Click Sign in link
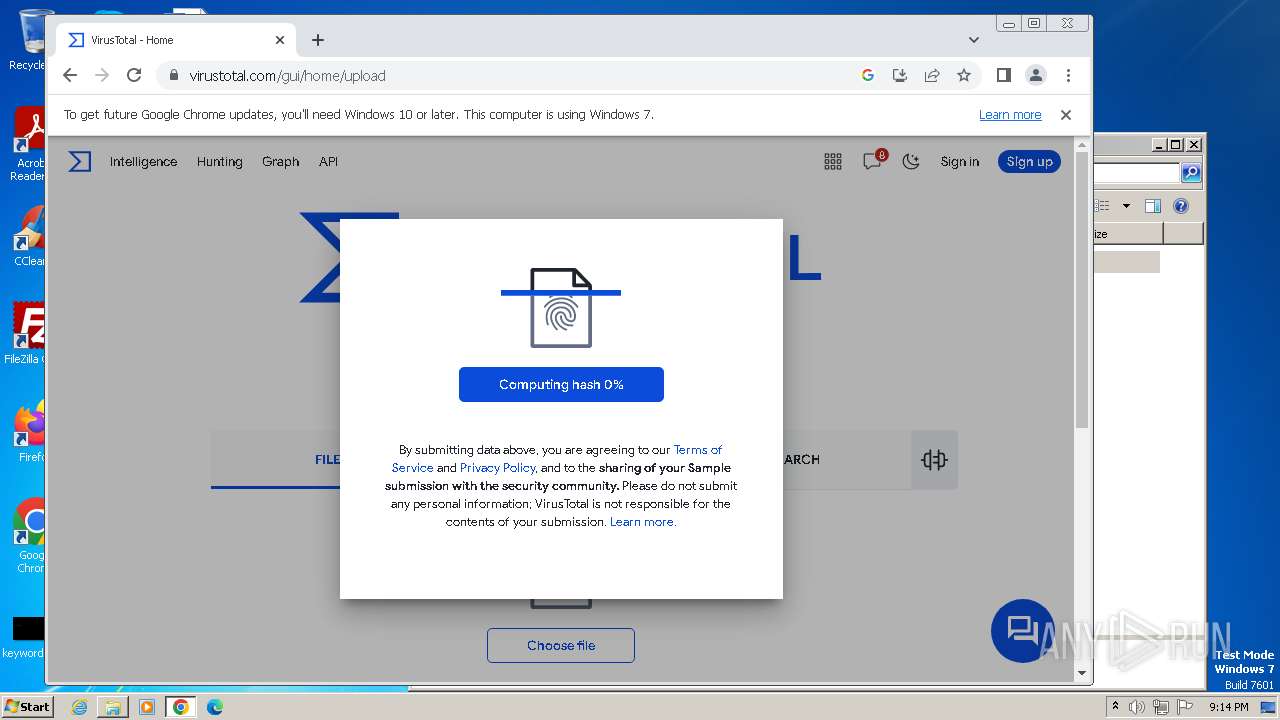This screenshot has width=1280, height=720. click(x=960, y=161)
